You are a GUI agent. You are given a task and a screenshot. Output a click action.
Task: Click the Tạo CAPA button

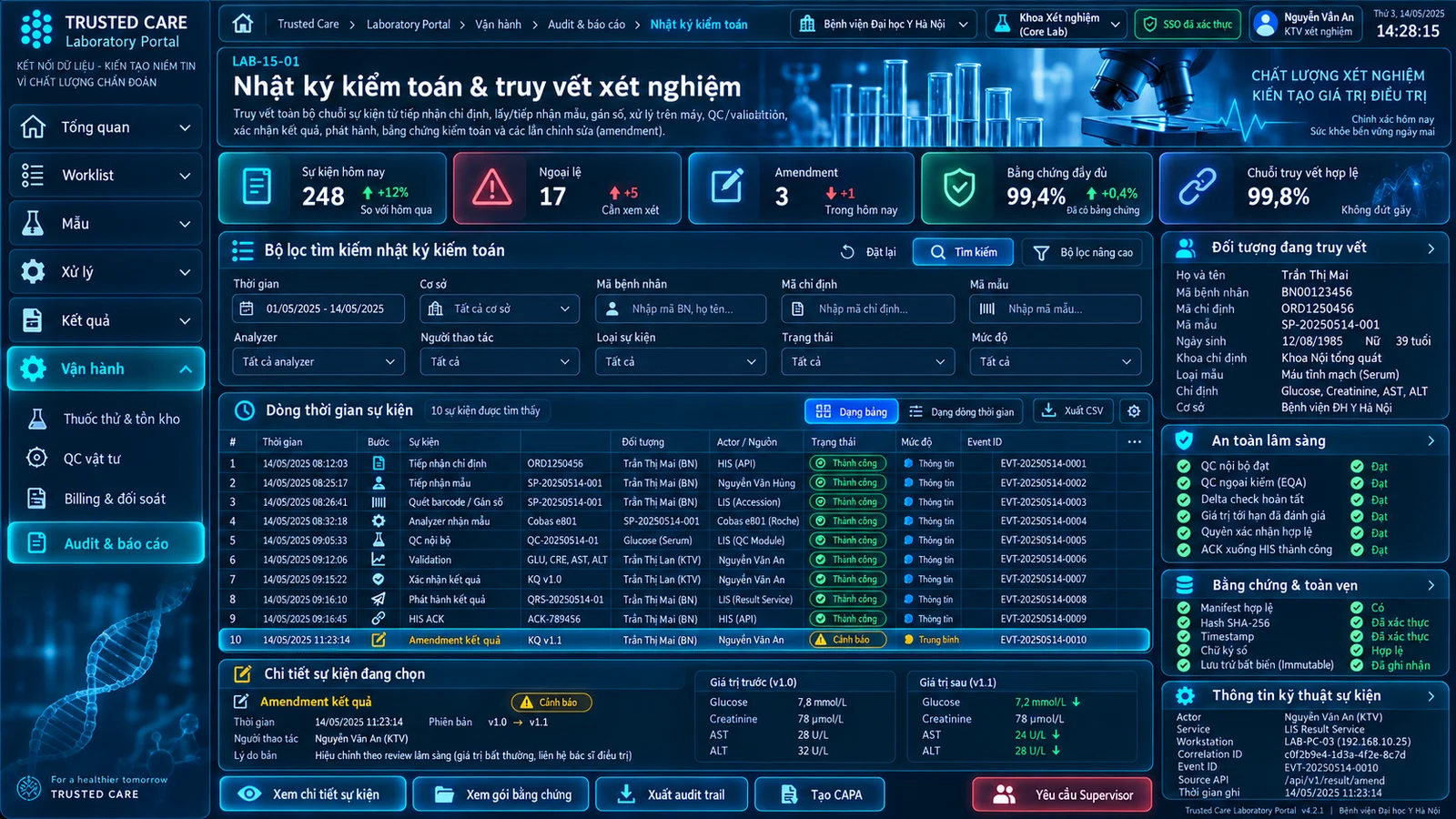point(822,794)
